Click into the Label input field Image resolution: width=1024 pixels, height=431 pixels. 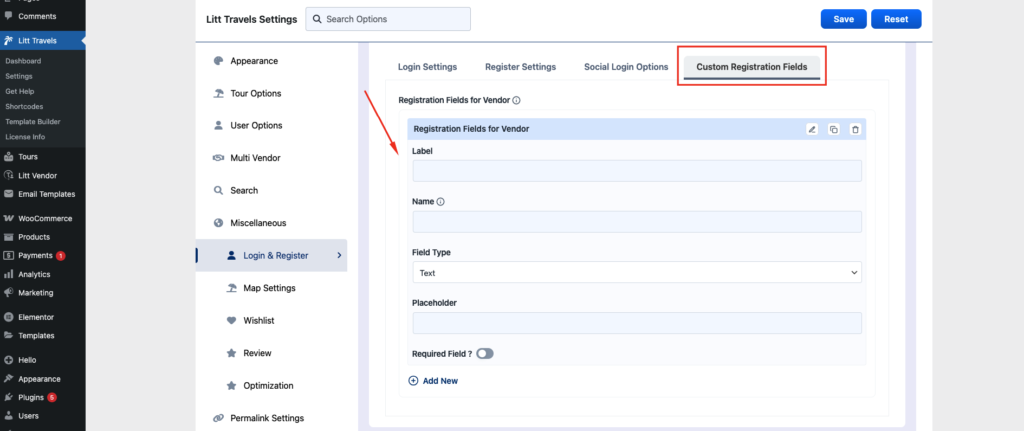click(636, 171)
